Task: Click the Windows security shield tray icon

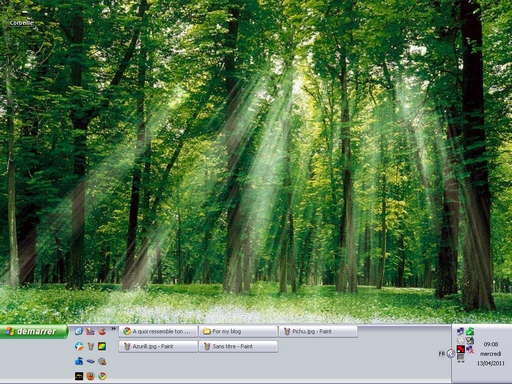Action: coord(470,340)
